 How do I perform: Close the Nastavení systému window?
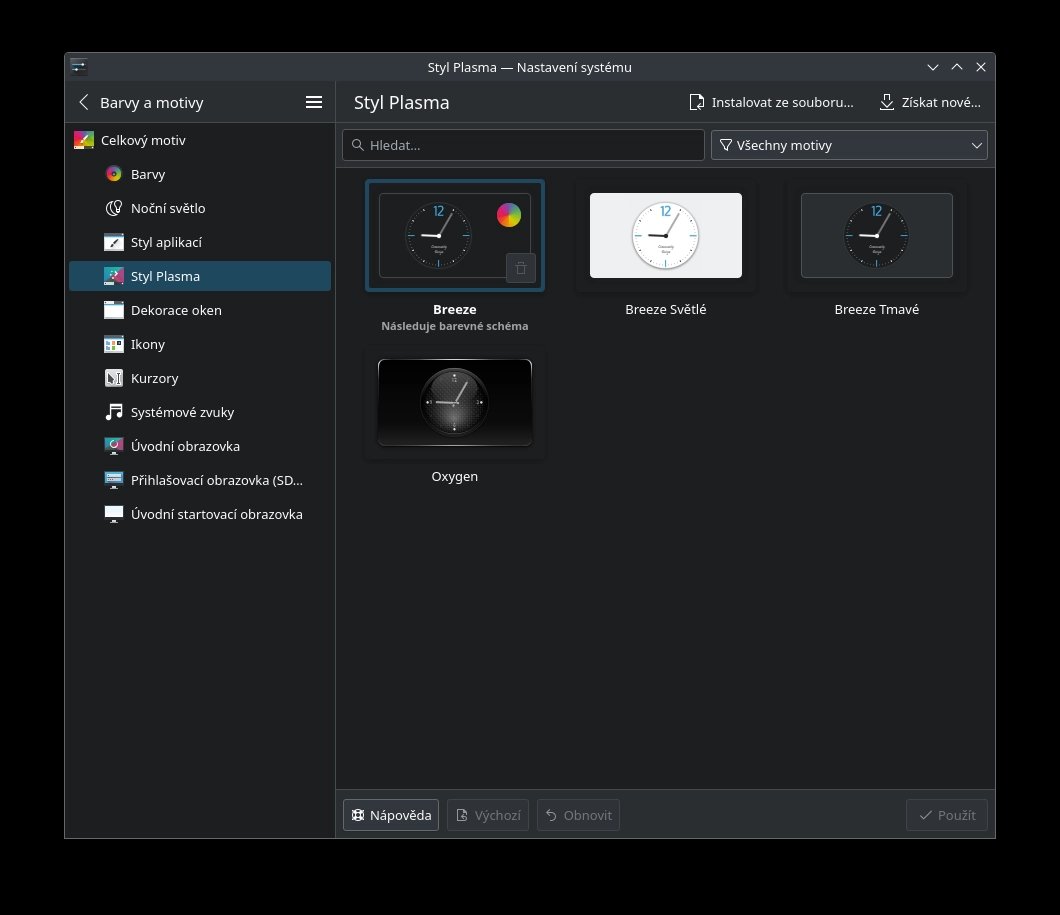coord(981,67)
